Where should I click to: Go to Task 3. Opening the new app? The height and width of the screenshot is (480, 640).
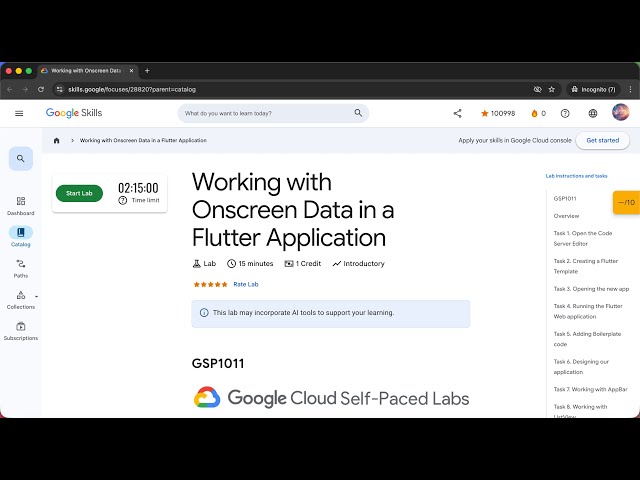pos(591,289)
